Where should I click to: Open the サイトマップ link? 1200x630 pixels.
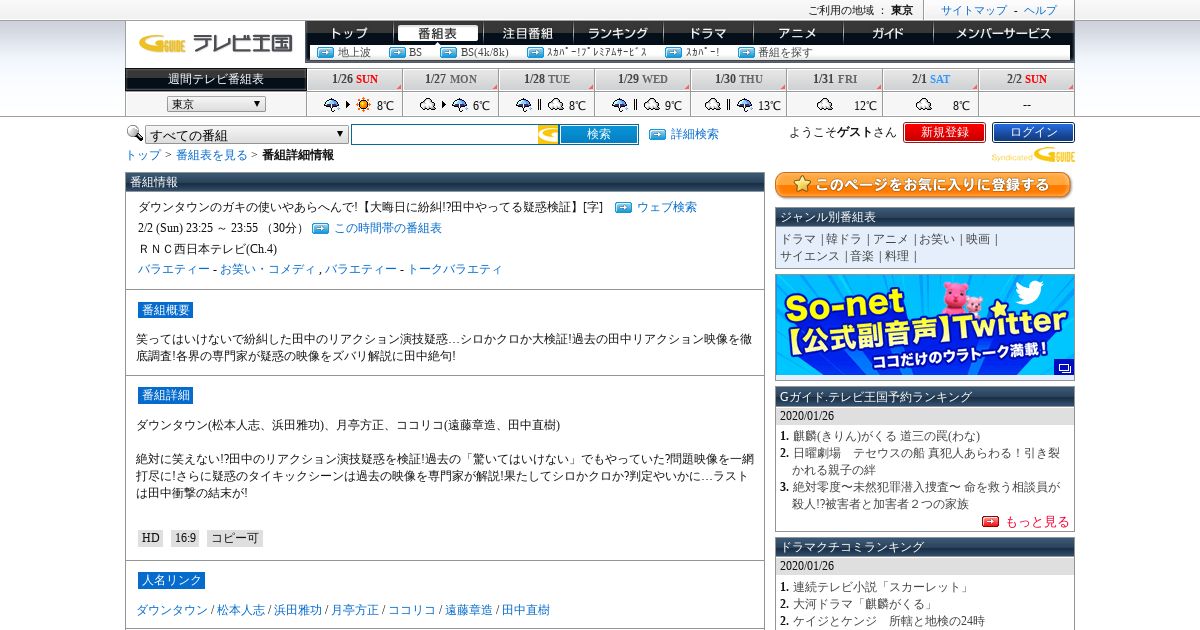(974, 10)
